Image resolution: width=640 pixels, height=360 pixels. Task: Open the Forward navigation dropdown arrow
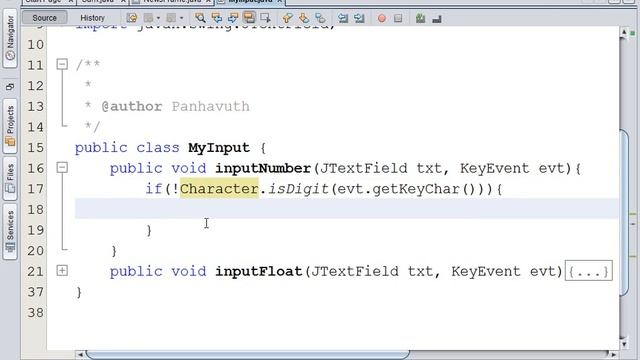(181, 18)
